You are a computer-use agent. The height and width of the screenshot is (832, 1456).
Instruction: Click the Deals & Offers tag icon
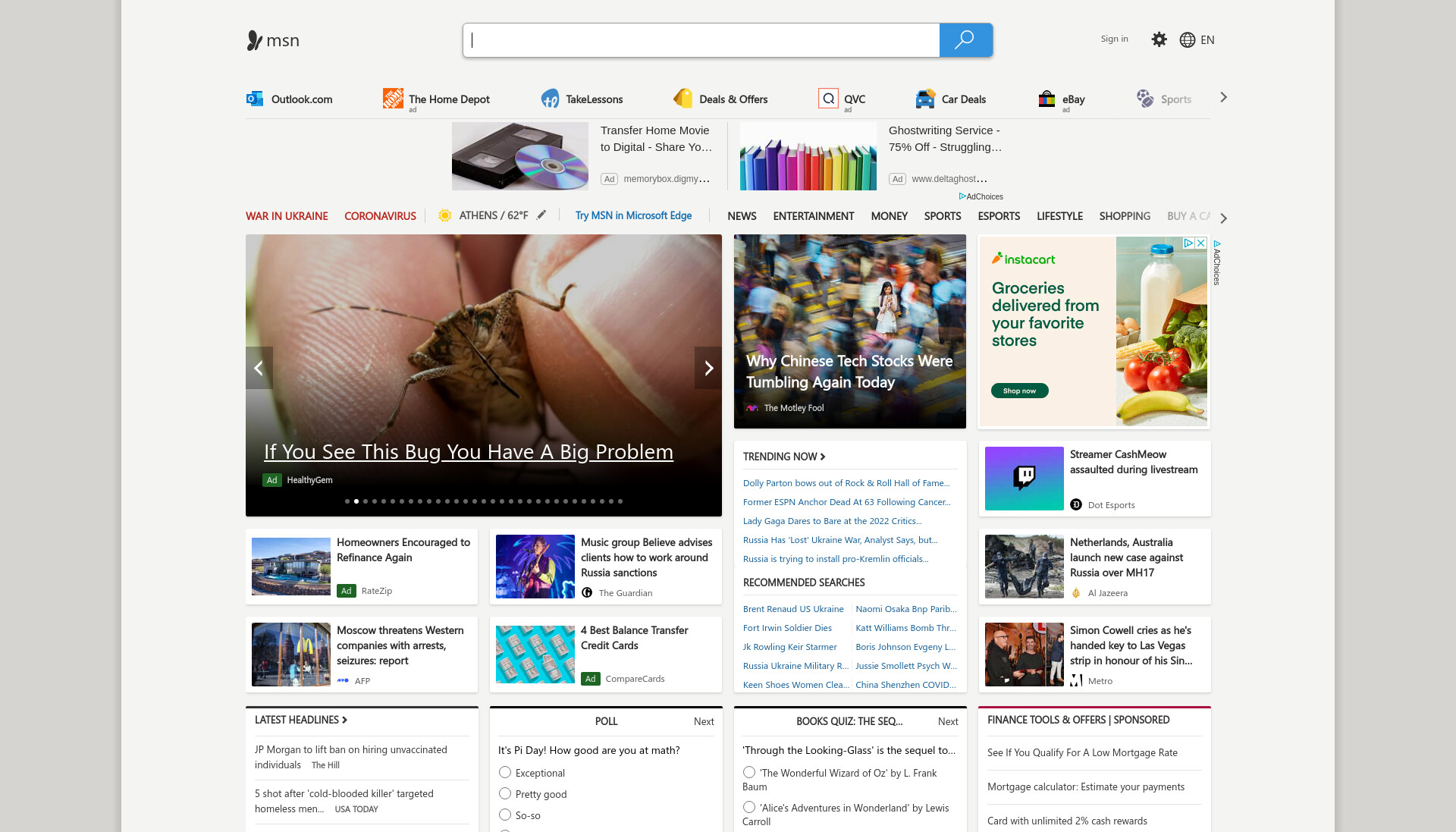point(683,99)
